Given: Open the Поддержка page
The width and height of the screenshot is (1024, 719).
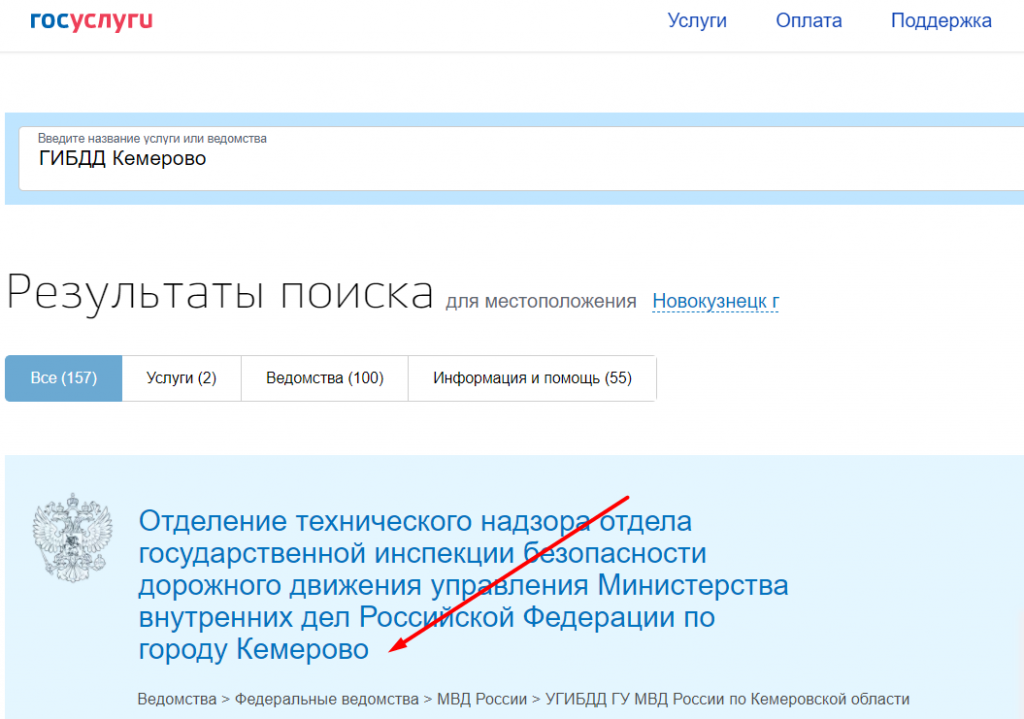Looking at the screenshot, I should click(x=941, y=21).
